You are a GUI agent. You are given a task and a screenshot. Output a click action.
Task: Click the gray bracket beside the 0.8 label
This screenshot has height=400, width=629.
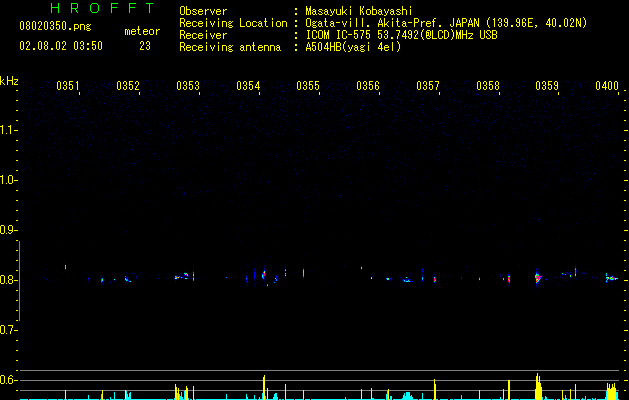click(20, 281)
